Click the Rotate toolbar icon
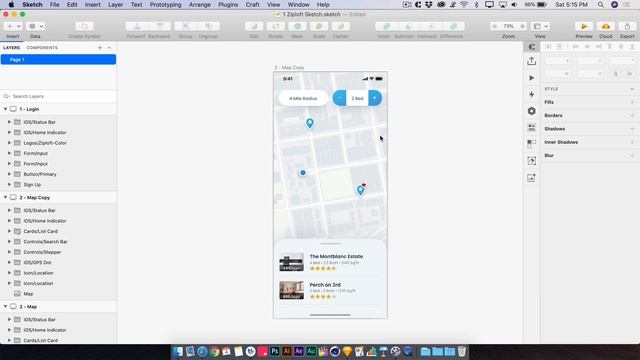The width and height of the screenshot is (640, 360). pos(276,27)
